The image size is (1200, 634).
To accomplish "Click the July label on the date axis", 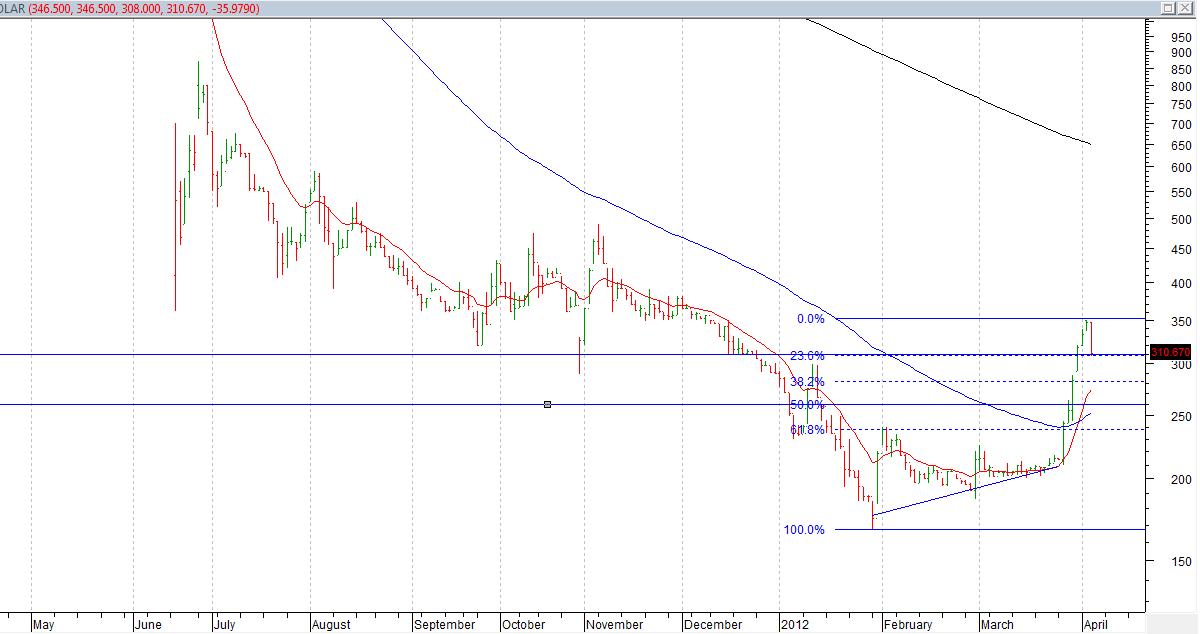I will [x=224, y=625].
